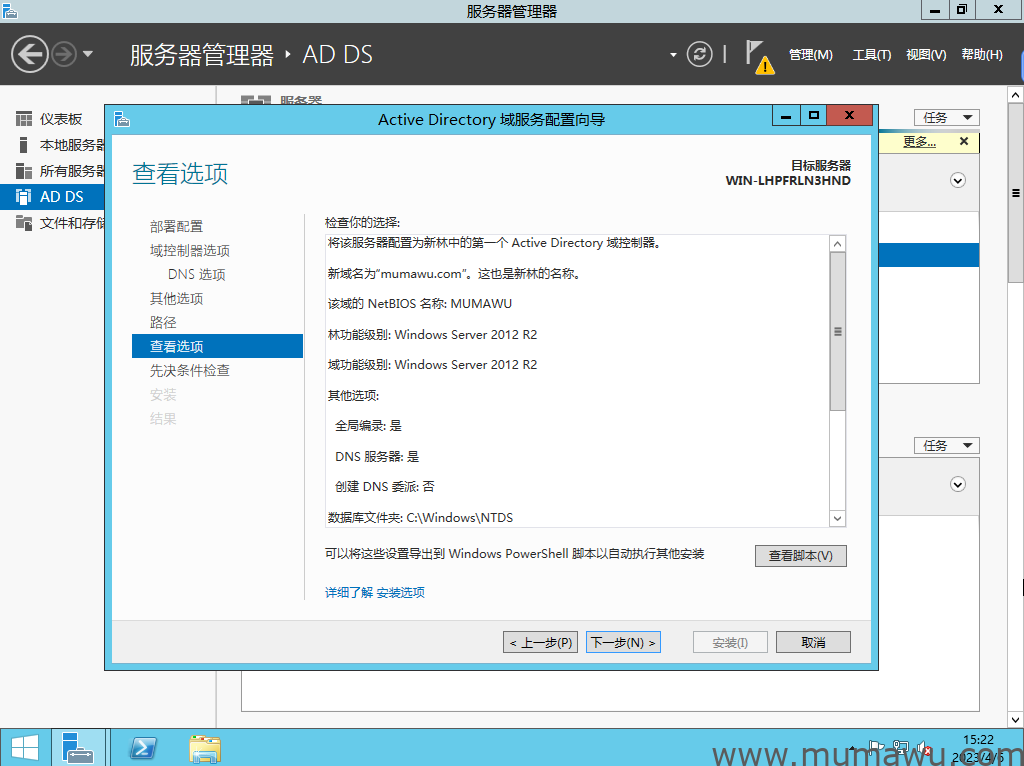Select the 先决条件检查 wizard step
This screenshot has width=1024, height=766.
click(x=191, y=370)
